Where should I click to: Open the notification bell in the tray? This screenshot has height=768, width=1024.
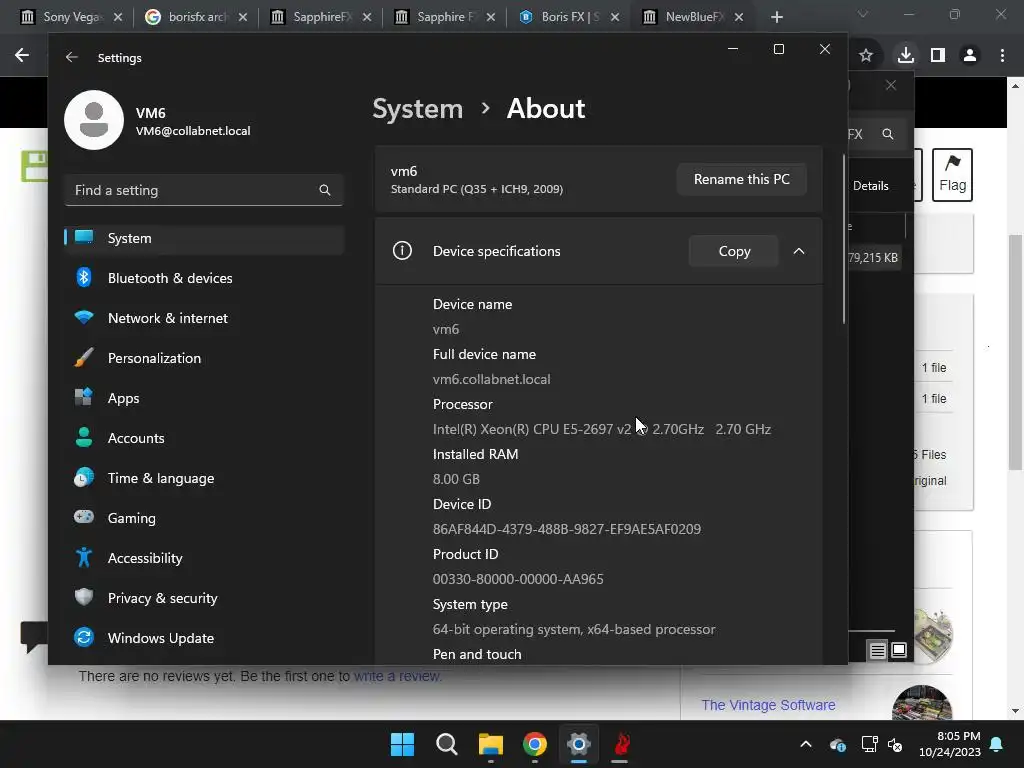point(997,744)
